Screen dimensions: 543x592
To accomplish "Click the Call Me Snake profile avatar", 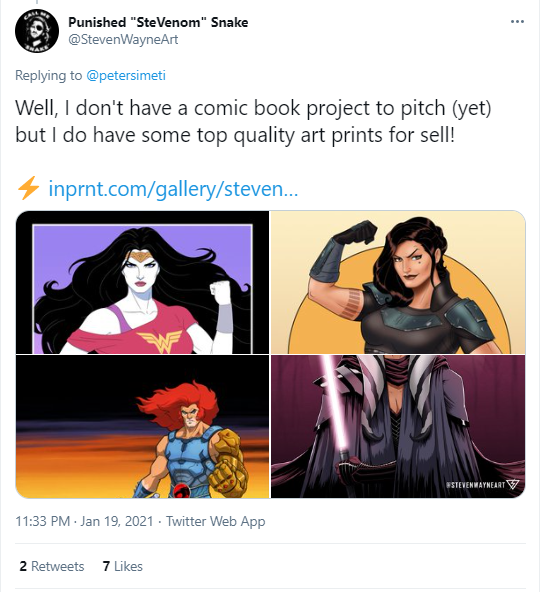I will point(37,31).
